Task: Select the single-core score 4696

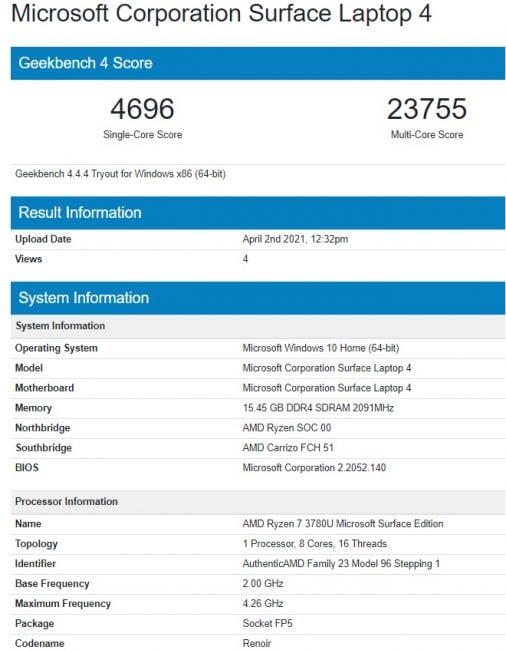Action: point(142,109)
